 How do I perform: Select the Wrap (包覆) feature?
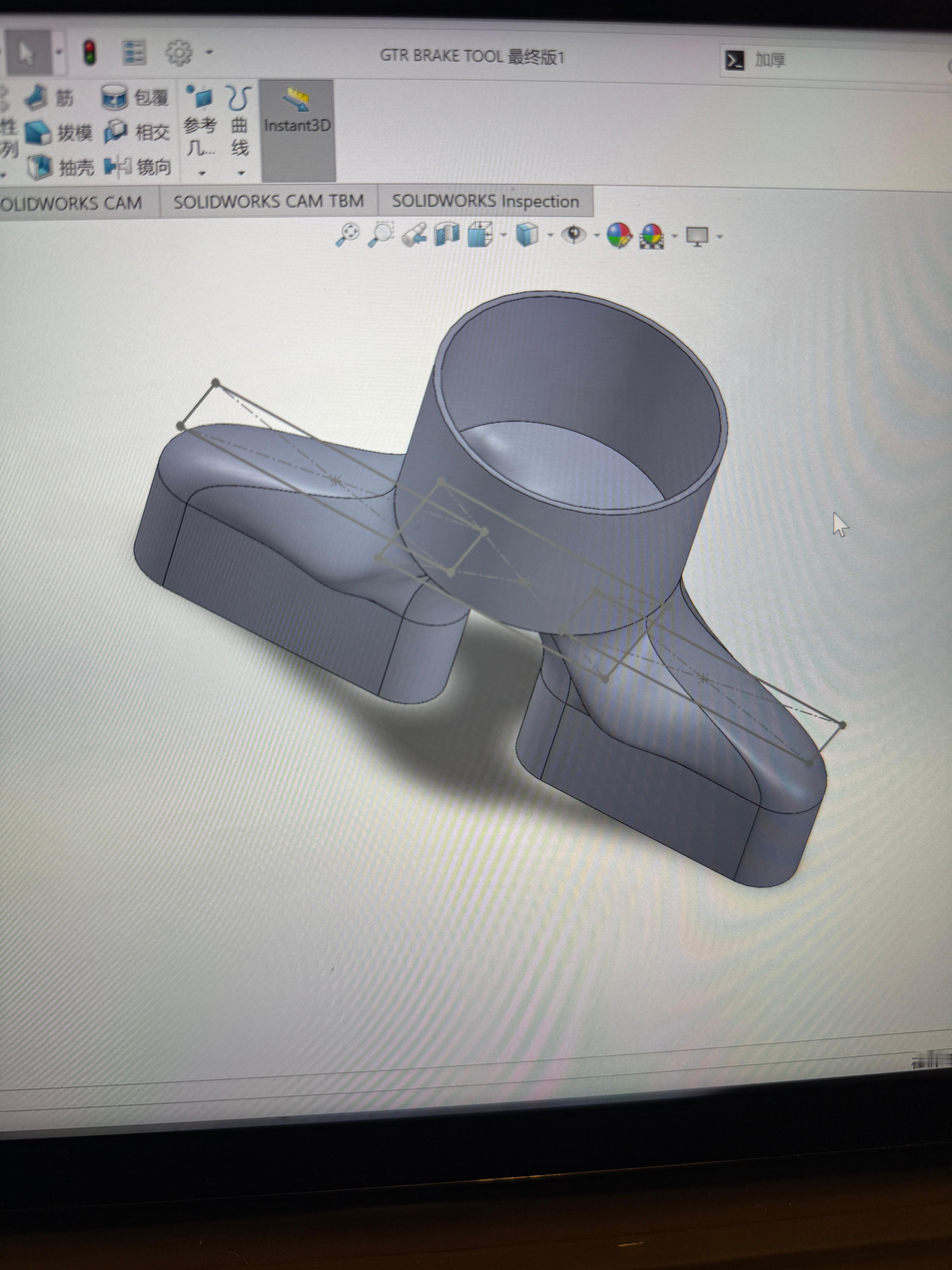point(135,98)
